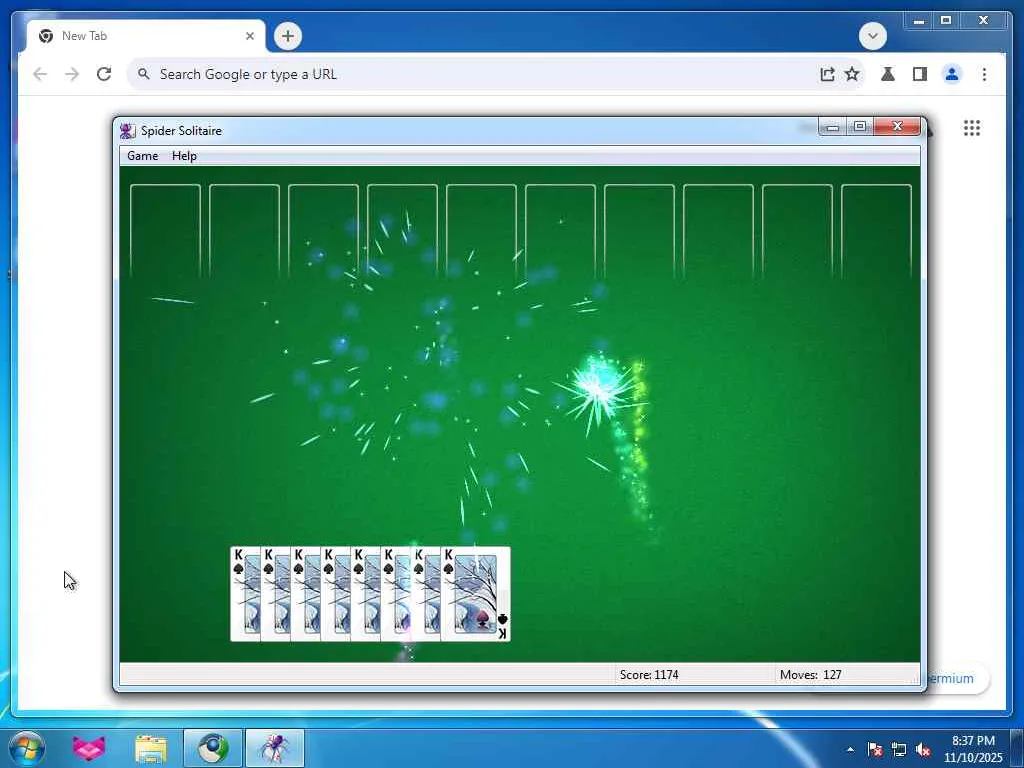Click the last empty card column slot

click(876, 232)
